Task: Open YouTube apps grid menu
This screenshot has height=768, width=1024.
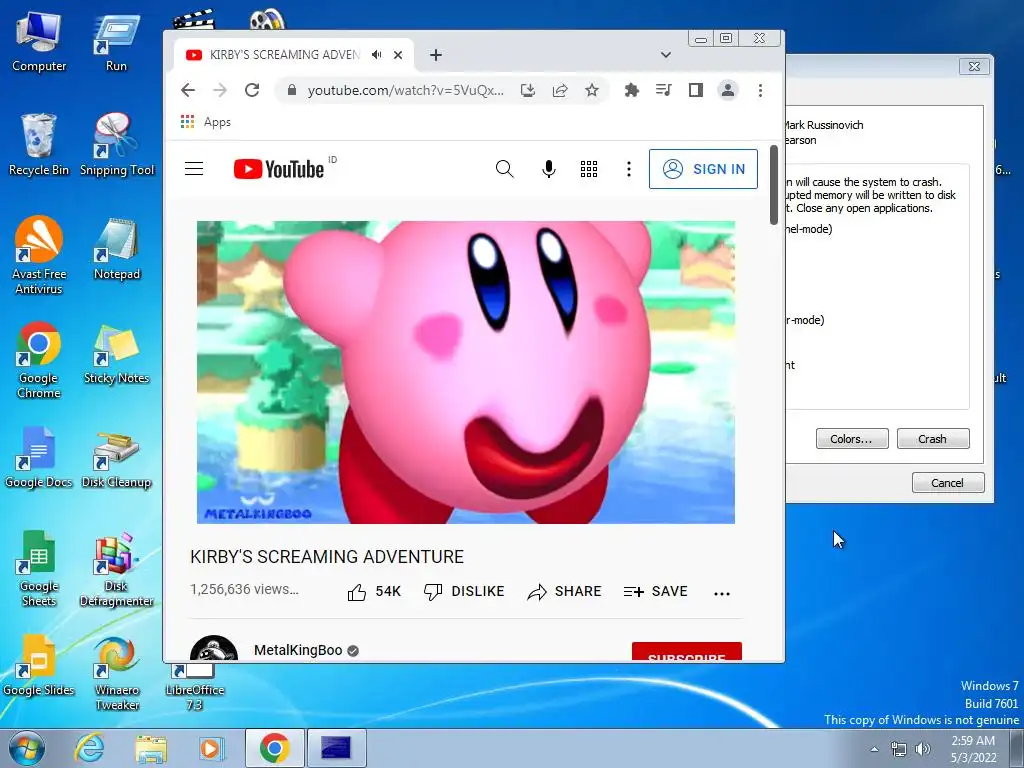Action: (x=588, y=169)
